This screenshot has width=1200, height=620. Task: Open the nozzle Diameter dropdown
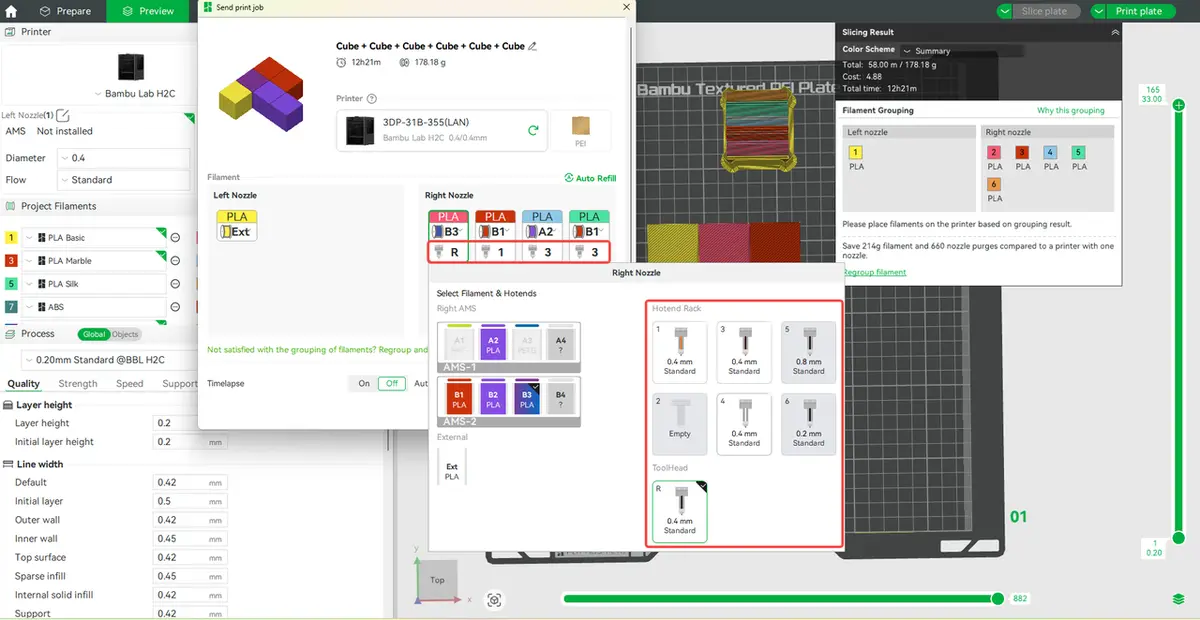124,158
